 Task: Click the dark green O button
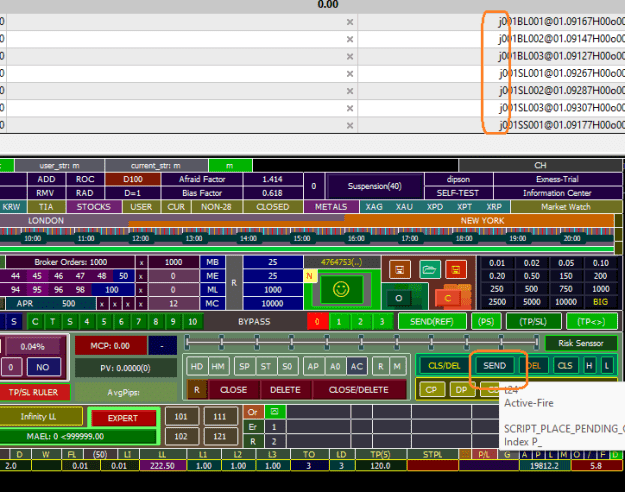[x=398, y=298]
